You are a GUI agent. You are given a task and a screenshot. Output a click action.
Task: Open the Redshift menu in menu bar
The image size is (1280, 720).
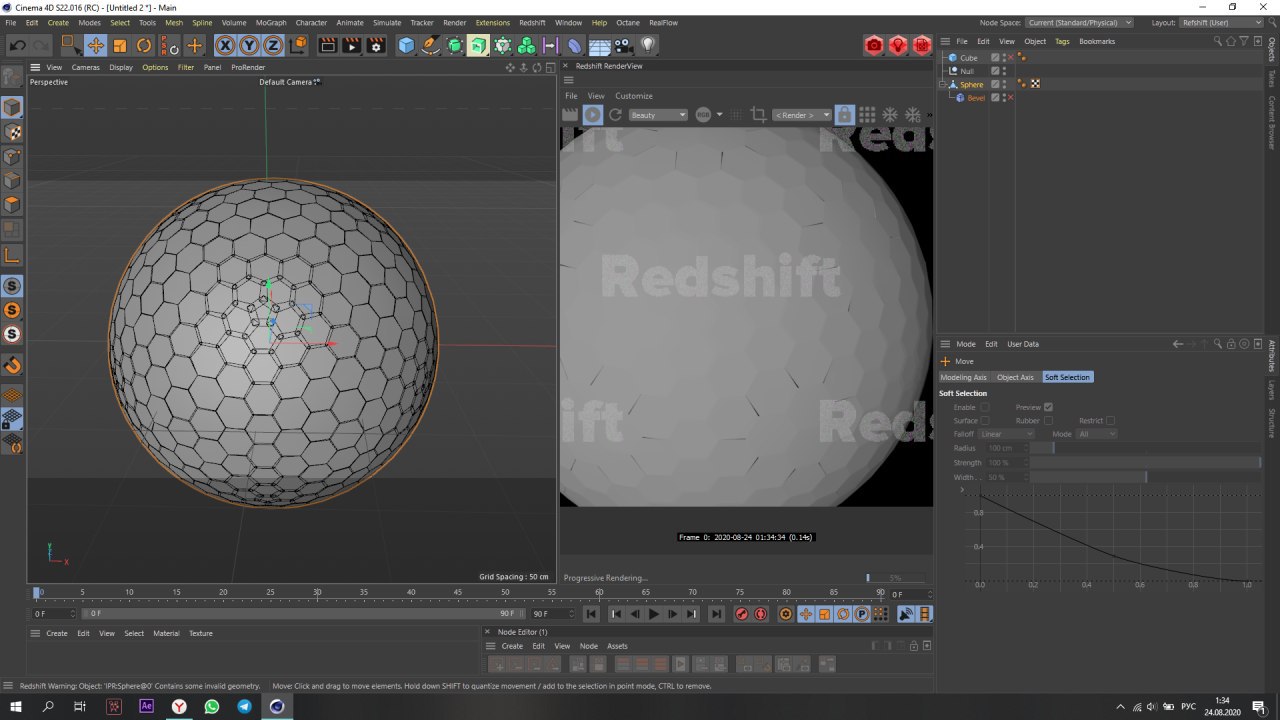[532, 22]
